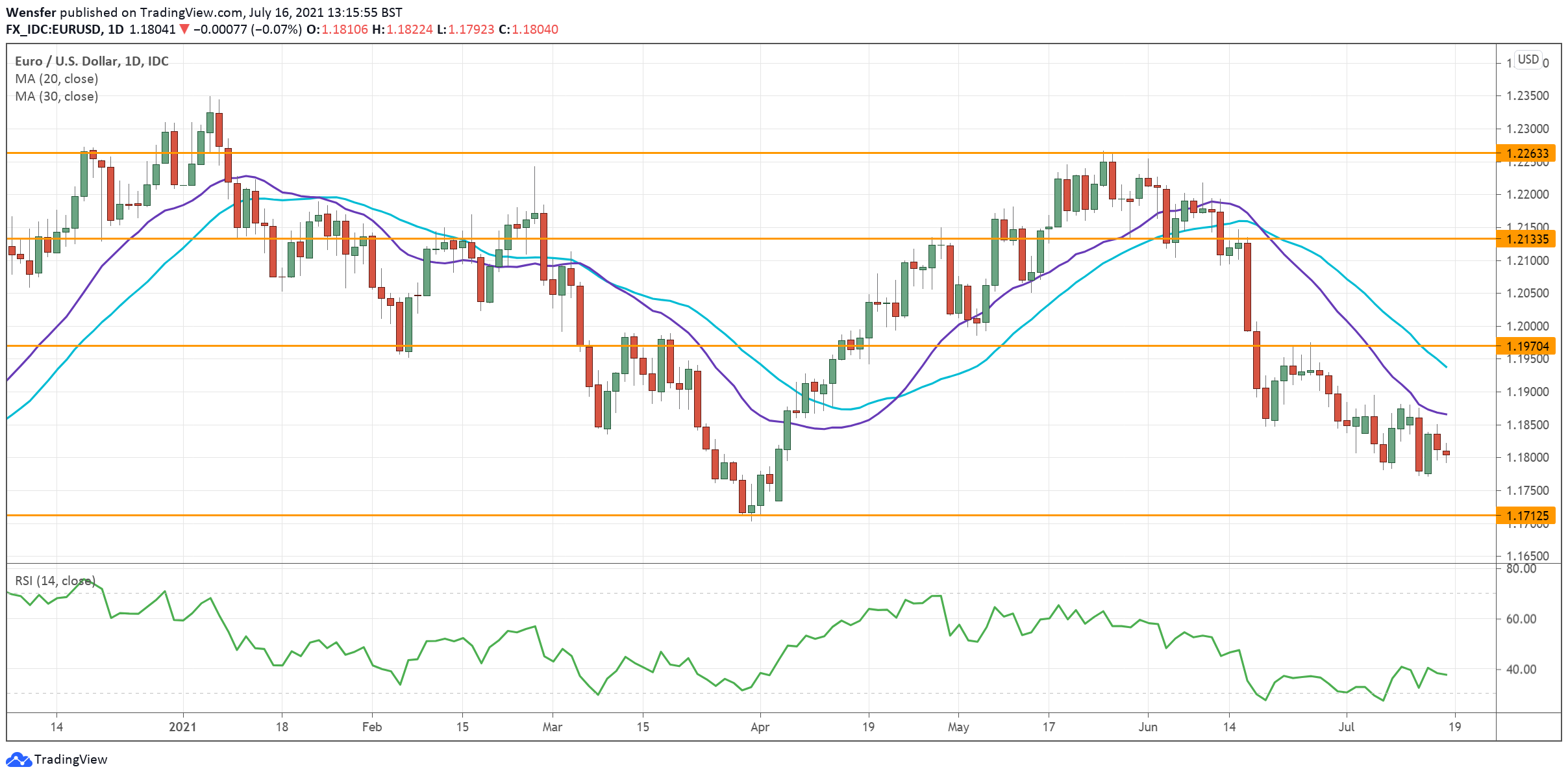The image size is (1568, 778).
Task: Click the 60.00 RSI scale label
Action: [x=1521, y=619]
